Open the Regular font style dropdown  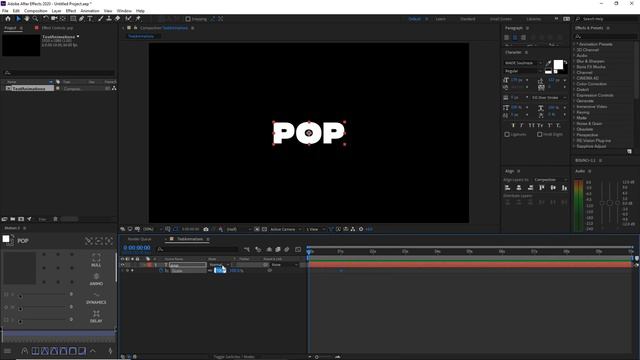(523, 71)
